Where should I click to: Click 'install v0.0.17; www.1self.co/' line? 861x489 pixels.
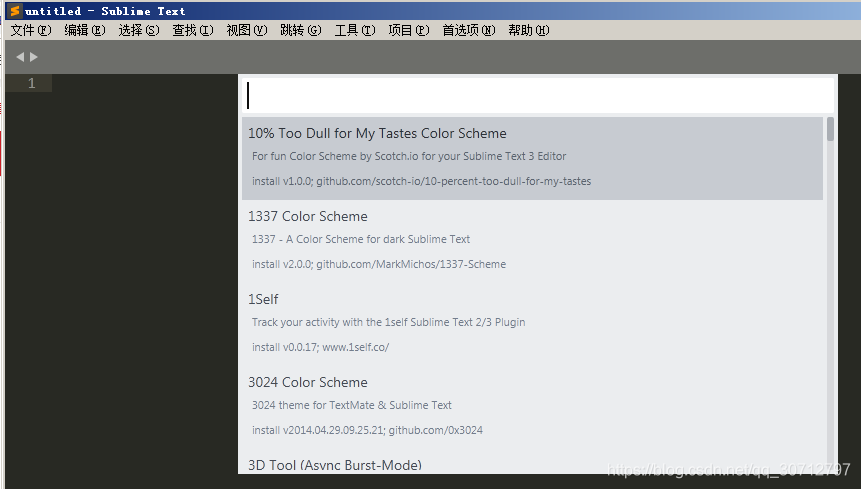coord(320,347)
